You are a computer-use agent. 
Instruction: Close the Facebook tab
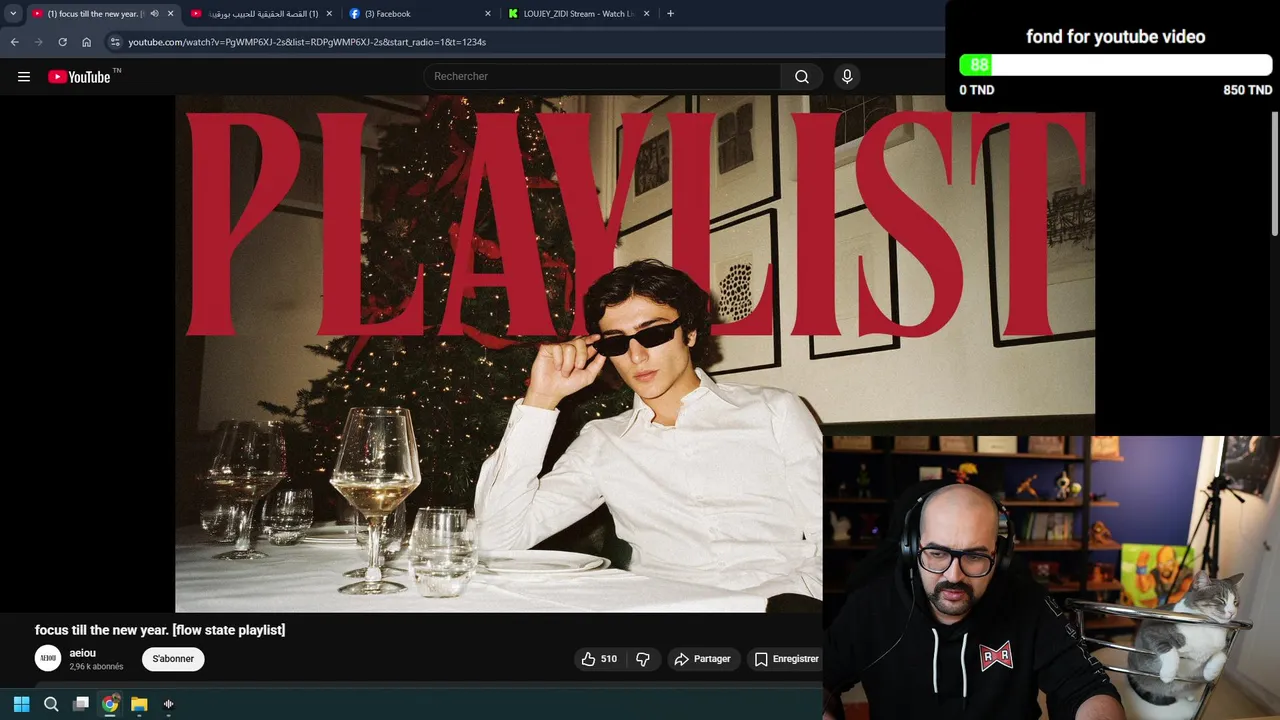488,14
